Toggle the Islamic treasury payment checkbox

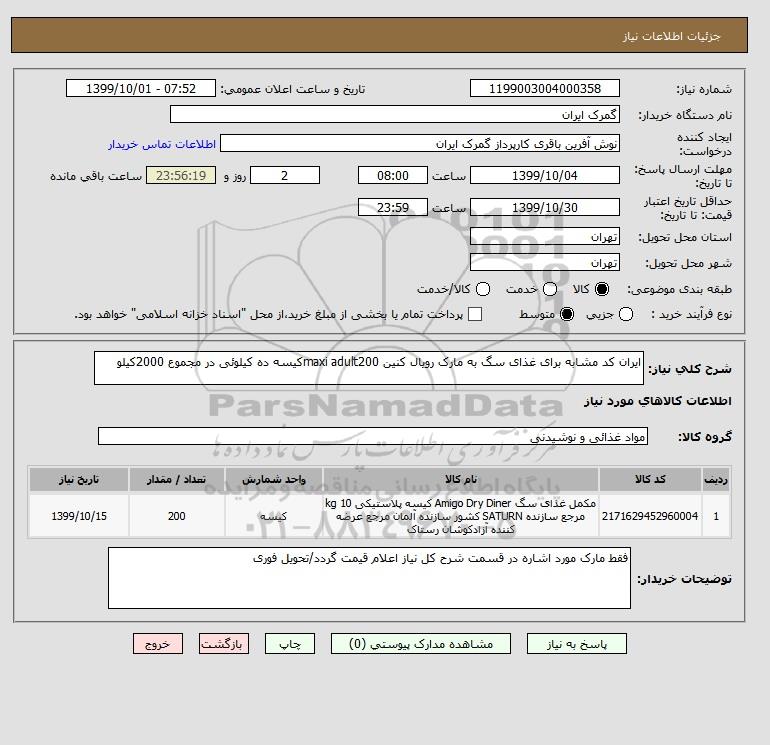(475, 314)
